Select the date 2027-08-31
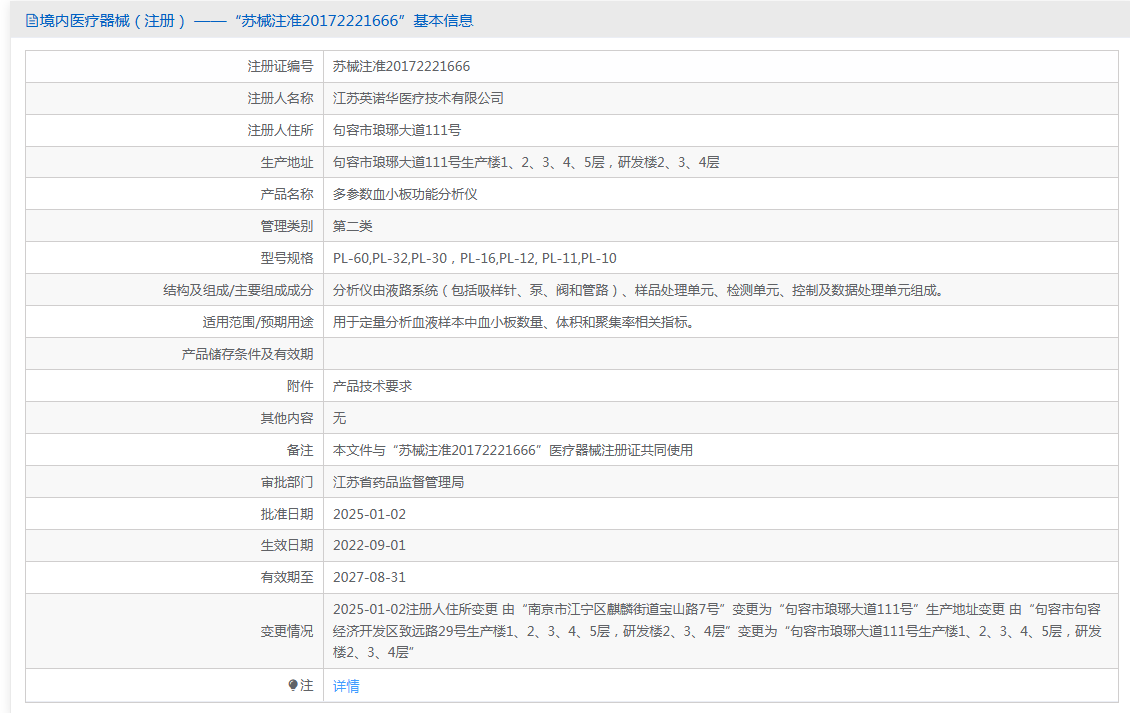Screen dimensions: 1130x713 pyautogui.click(x=369, y=577)
